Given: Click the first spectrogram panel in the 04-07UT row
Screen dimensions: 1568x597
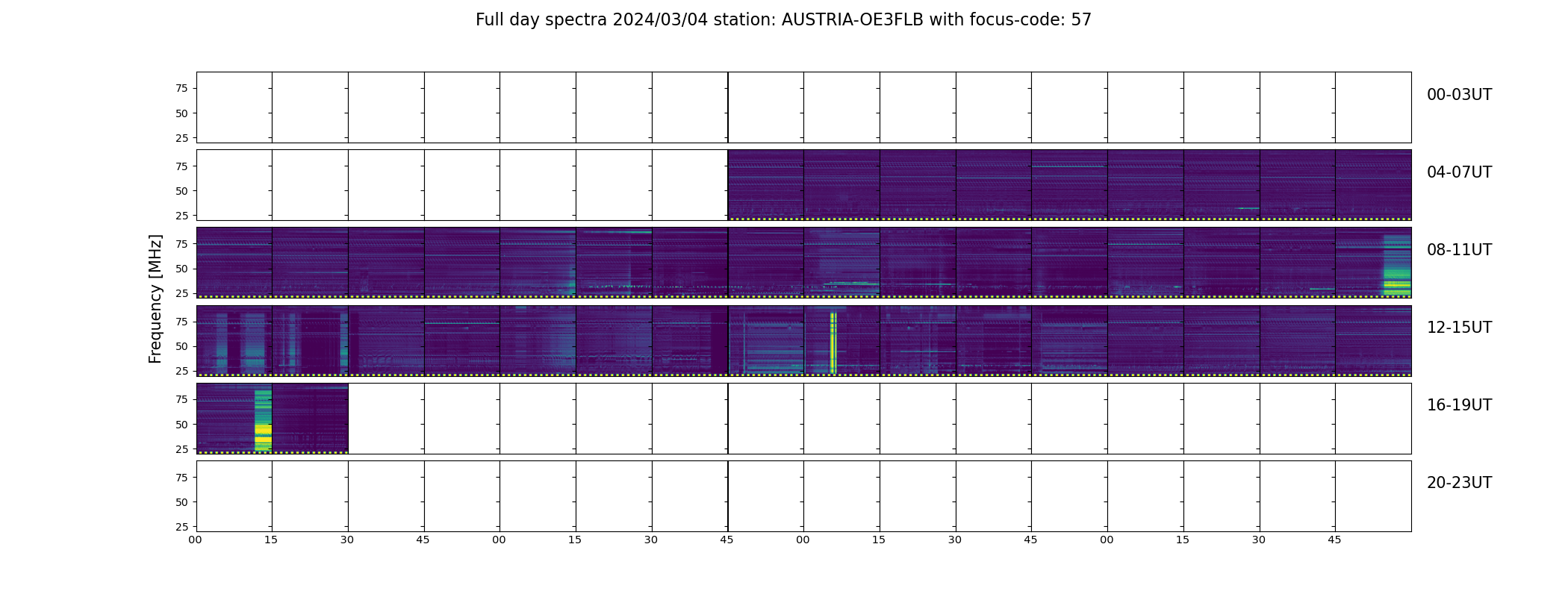Looking at the screenshot, I should (x=766, y=185).
